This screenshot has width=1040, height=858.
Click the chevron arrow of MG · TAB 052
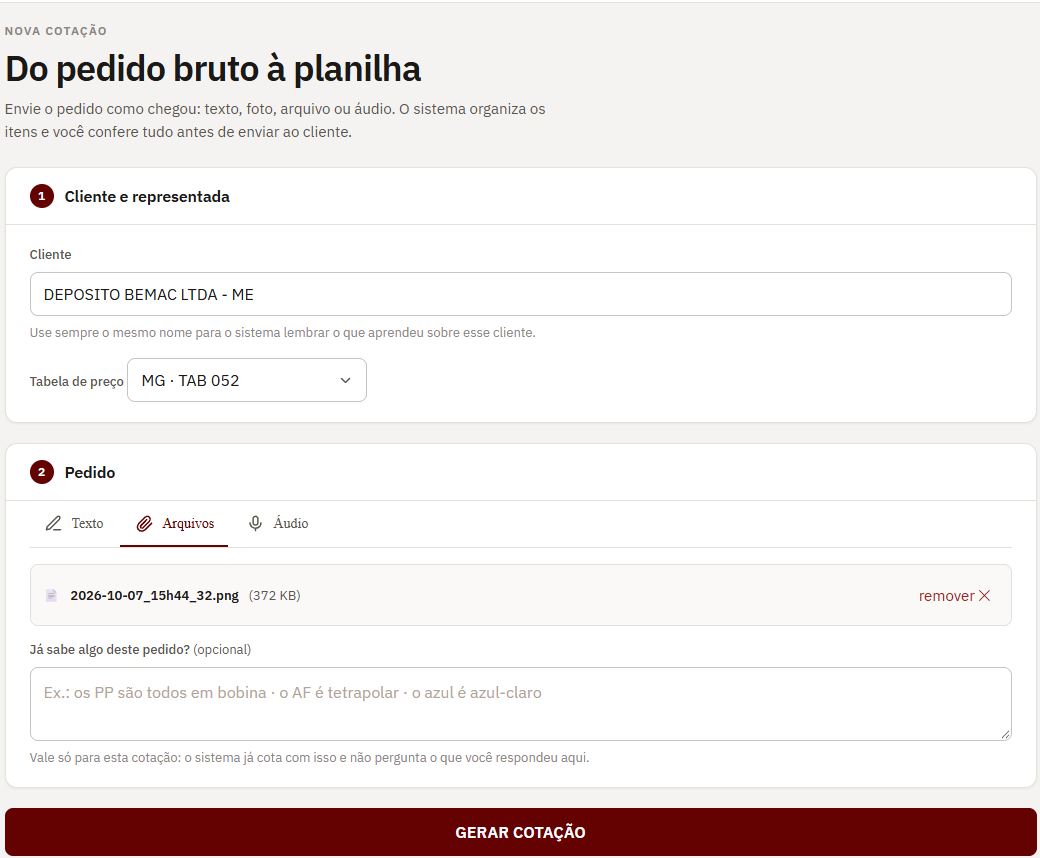pos(345,380)
